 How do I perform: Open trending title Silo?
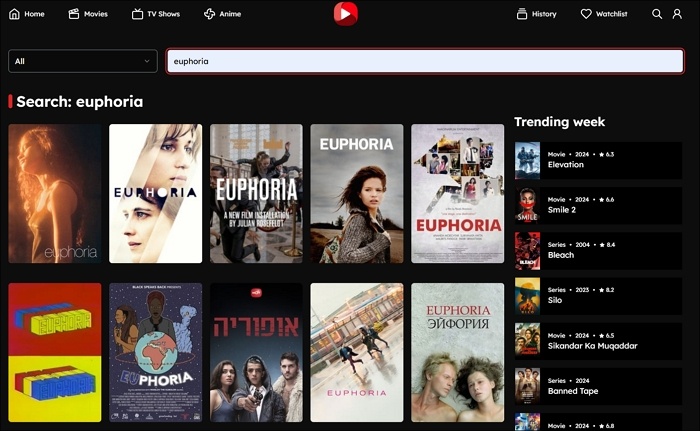click(x=554, y=300)
